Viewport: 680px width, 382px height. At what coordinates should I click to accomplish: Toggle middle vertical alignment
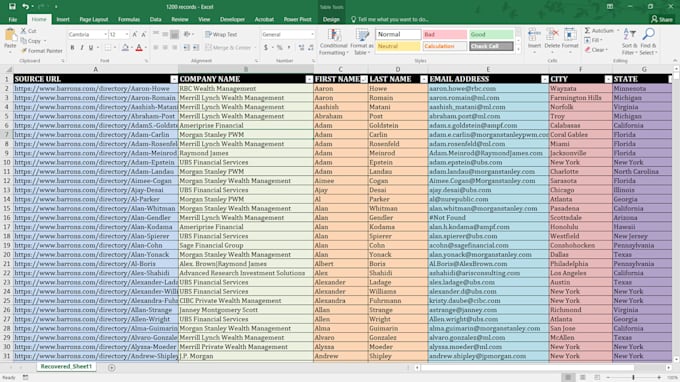tap(165, 34)
